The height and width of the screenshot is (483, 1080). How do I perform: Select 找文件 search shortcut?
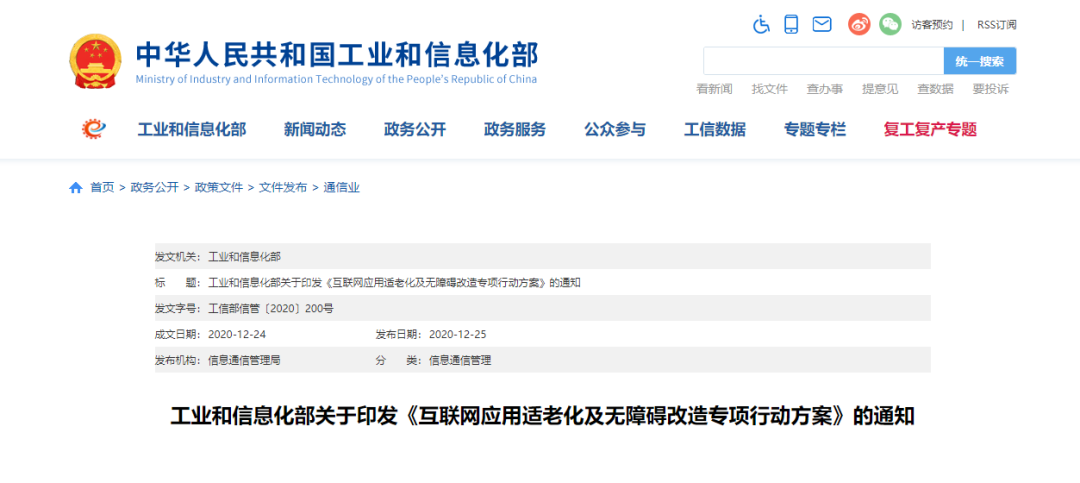point(769,89)
